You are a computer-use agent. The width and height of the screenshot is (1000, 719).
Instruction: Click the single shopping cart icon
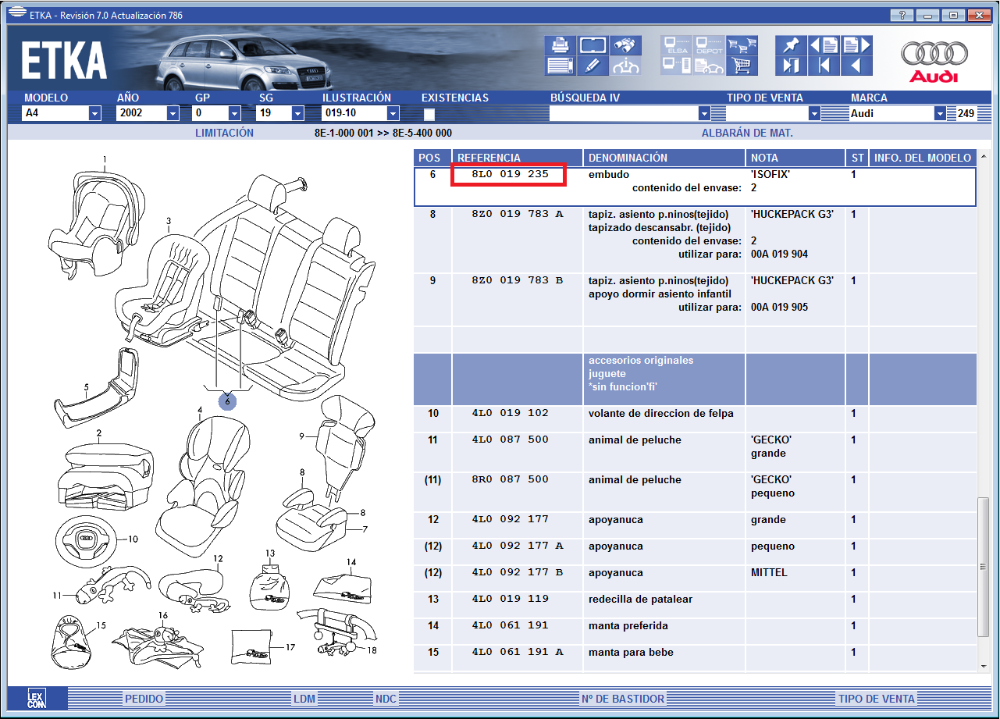[x=742, y=65]
